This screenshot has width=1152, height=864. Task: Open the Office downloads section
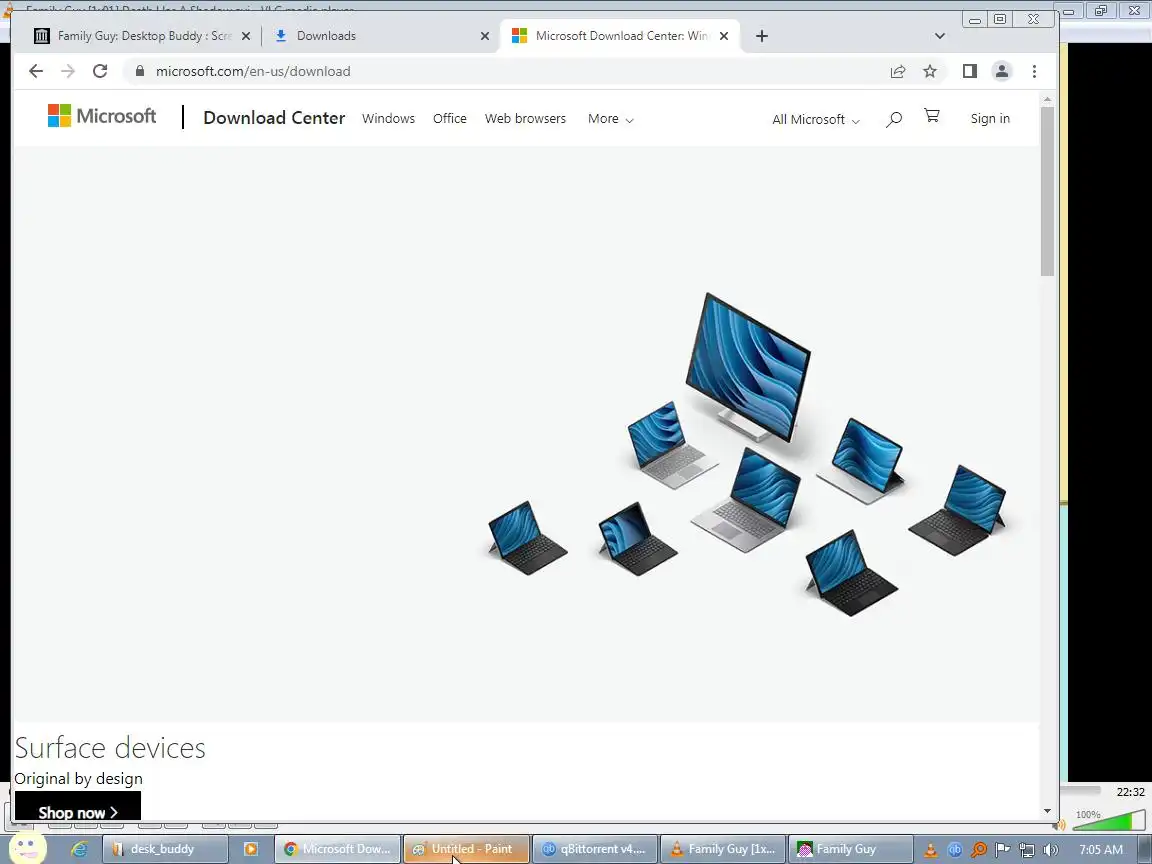pyautogui.click(x=450, y=118)
